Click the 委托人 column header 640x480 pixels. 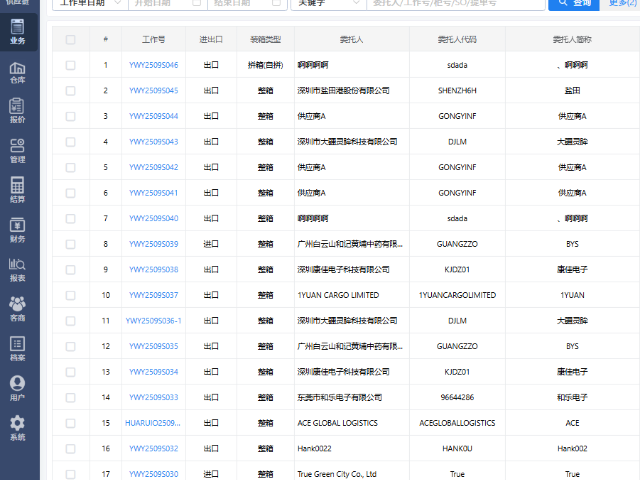pos(352,40)
